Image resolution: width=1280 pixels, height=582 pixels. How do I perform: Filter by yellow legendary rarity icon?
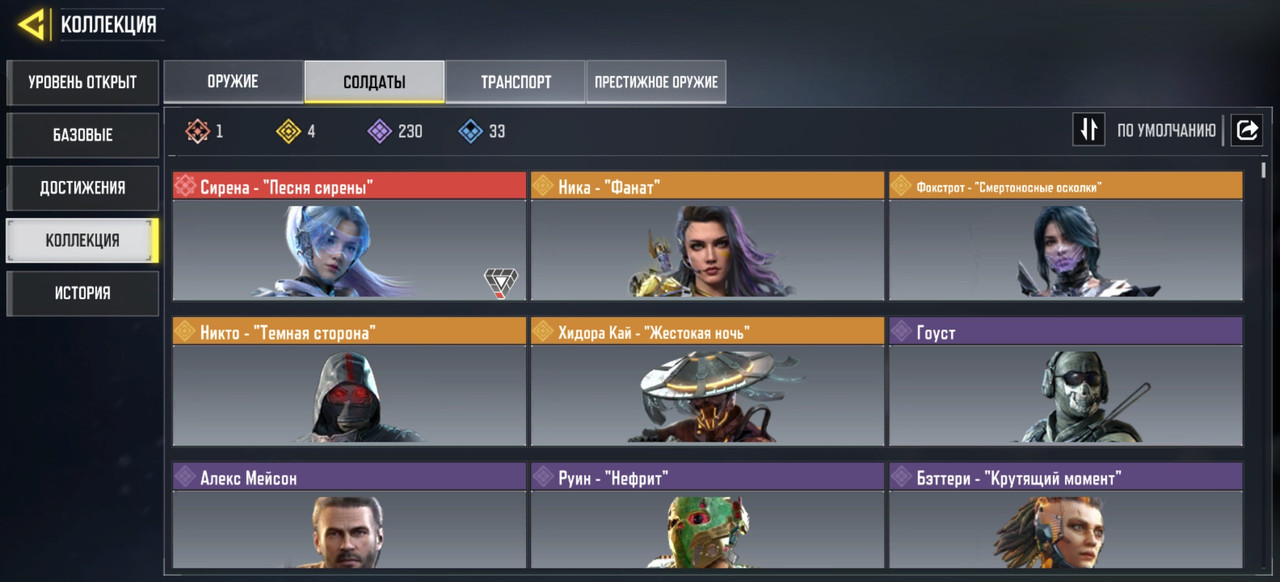(288, 131)
